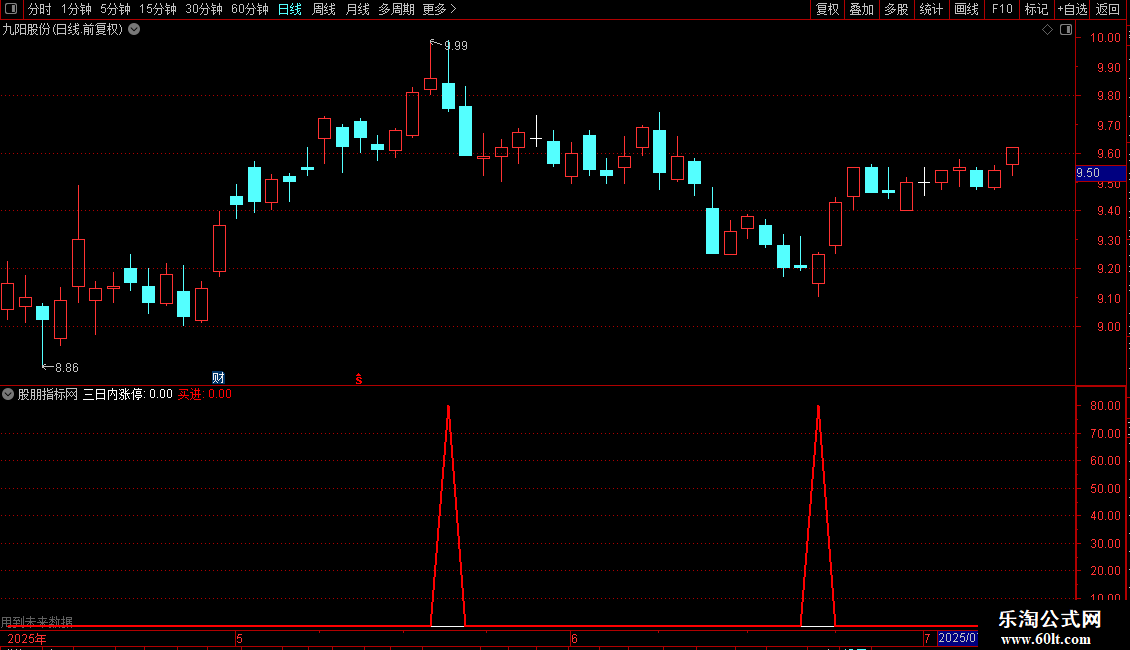1130x650 pixels.
Task: Click the red S marker below chart
Action: [x=359, y=379]
